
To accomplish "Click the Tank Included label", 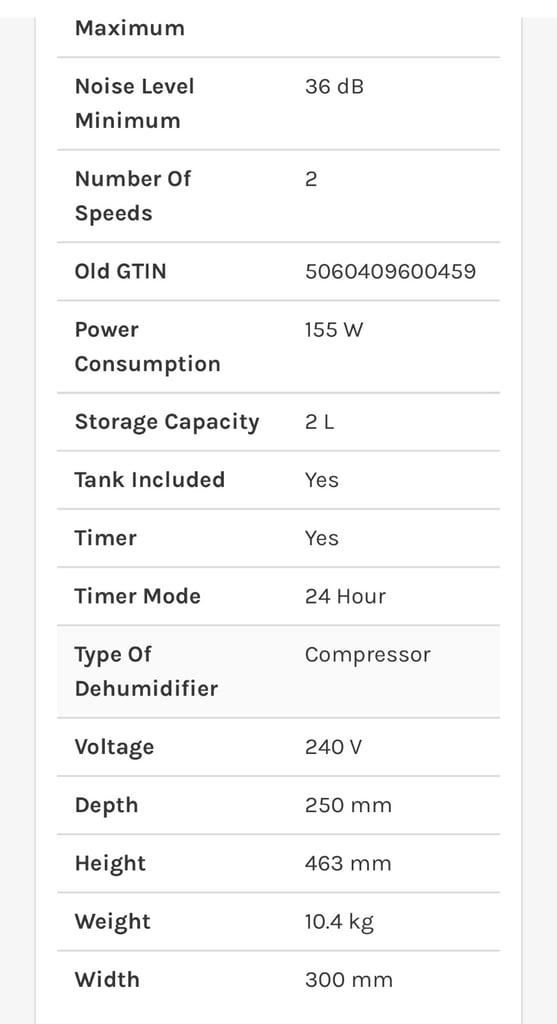I will [x=150, y=480].
